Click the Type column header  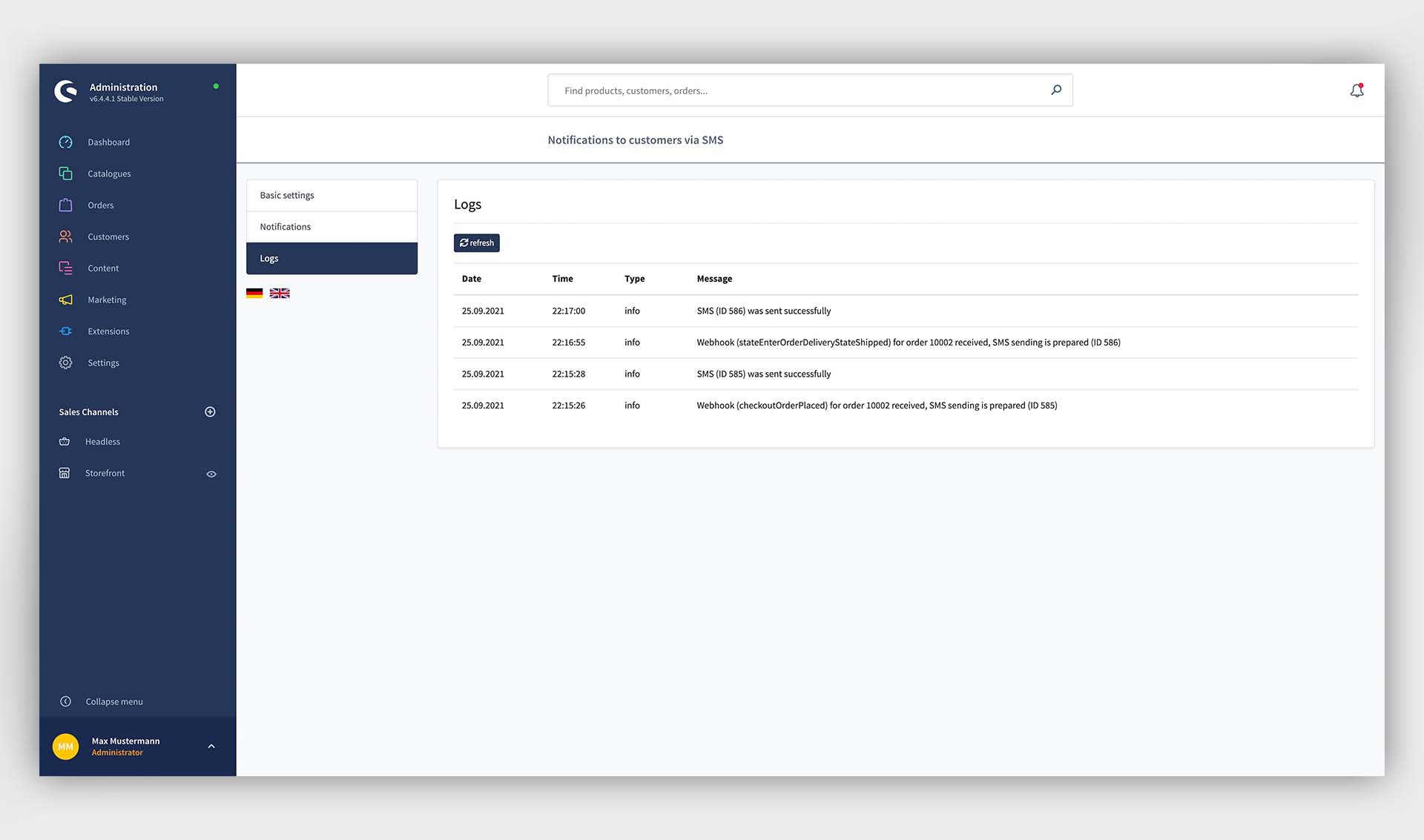[634, 279]
